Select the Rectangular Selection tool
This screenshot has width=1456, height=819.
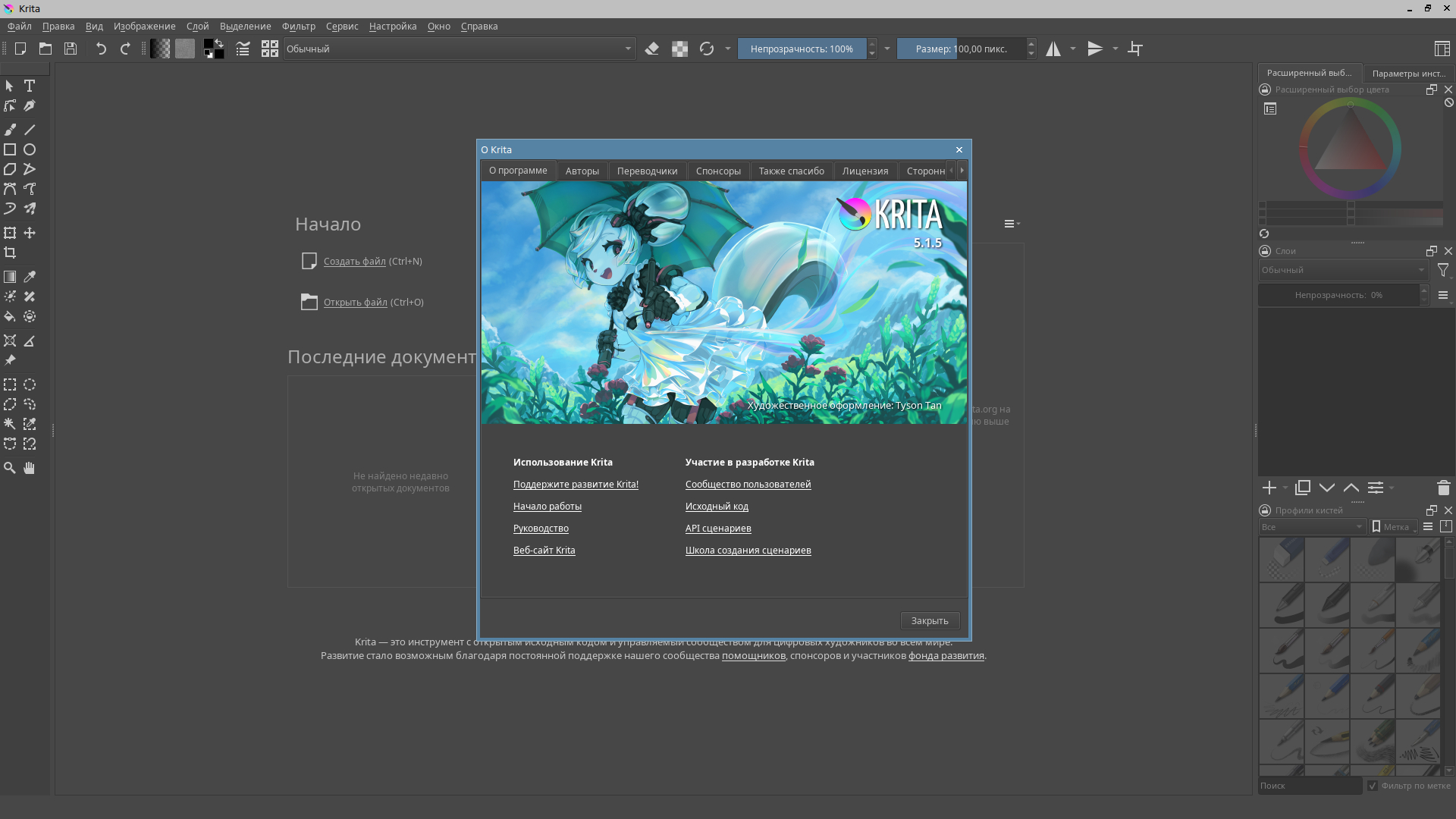point(10,384)
